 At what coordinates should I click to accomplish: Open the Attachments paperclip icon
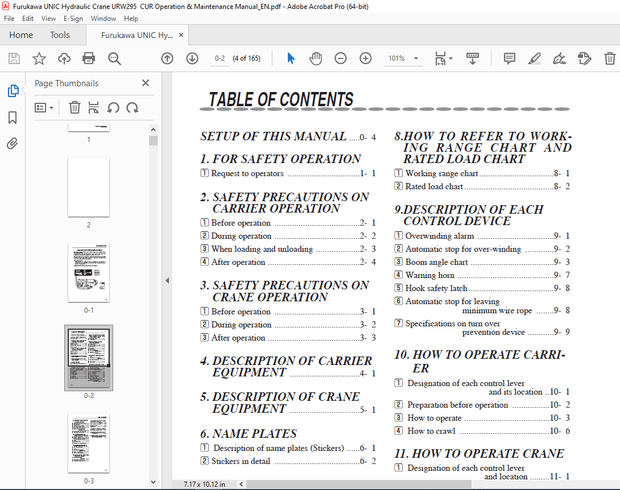click(x=13, y=143)
